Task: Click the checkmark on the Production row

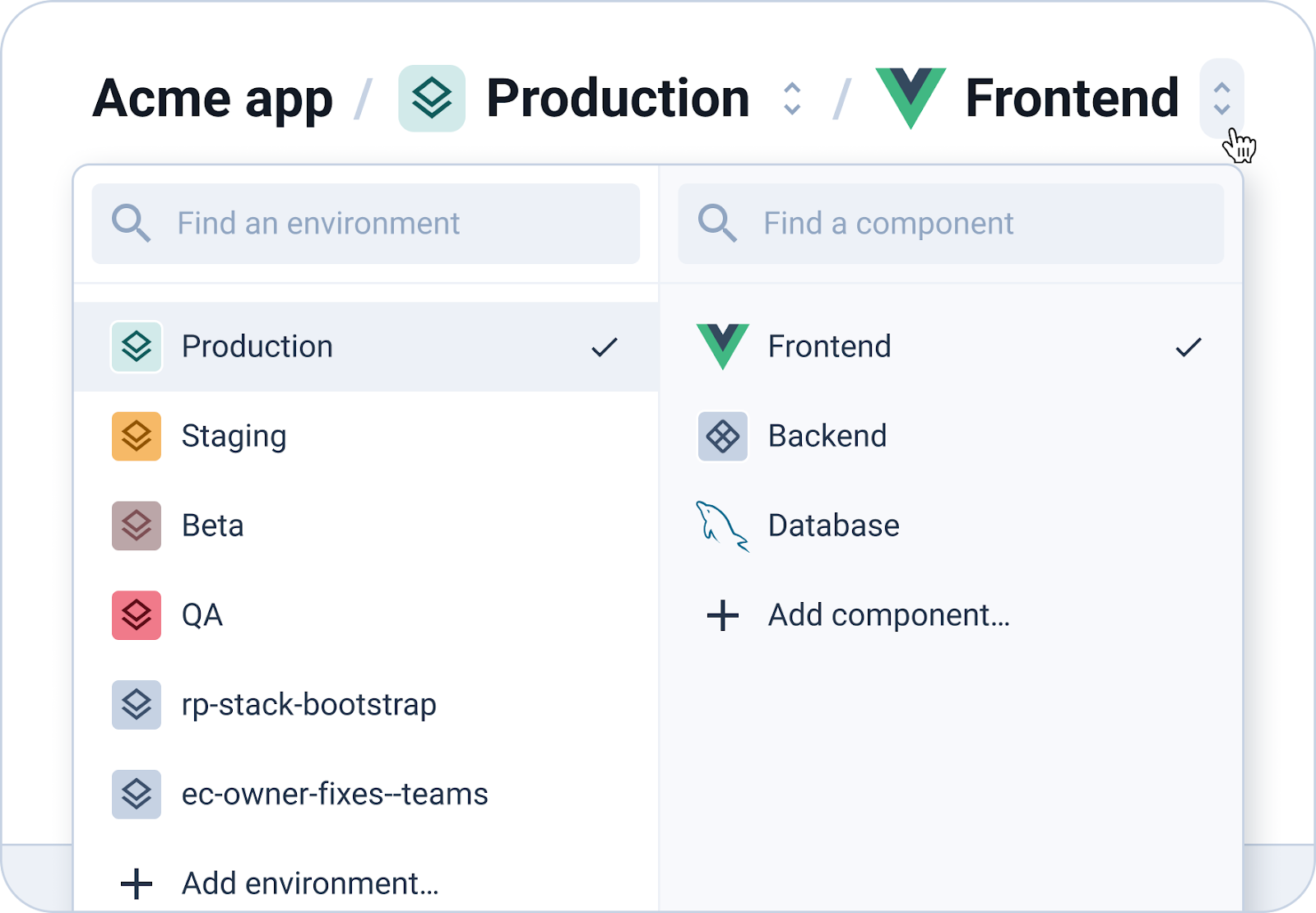Action: pyautogui.click(x=604, y=347)
